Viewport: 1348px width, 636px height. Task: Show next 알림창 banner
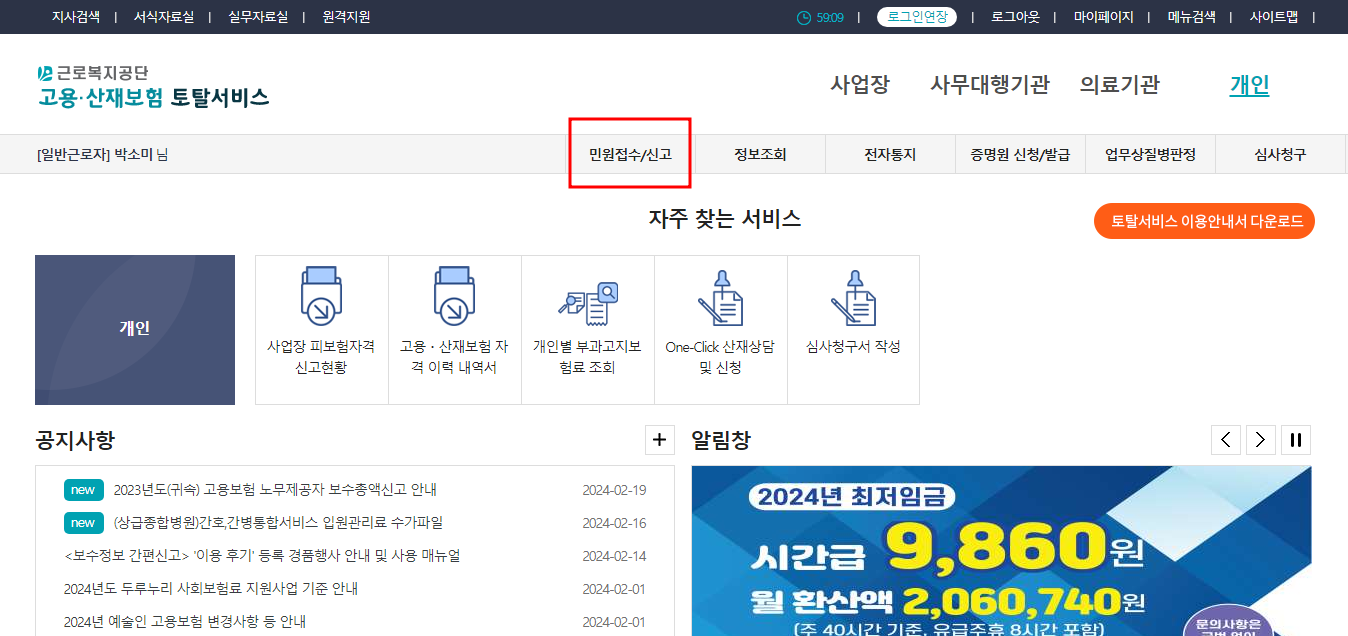point(1261,439)
